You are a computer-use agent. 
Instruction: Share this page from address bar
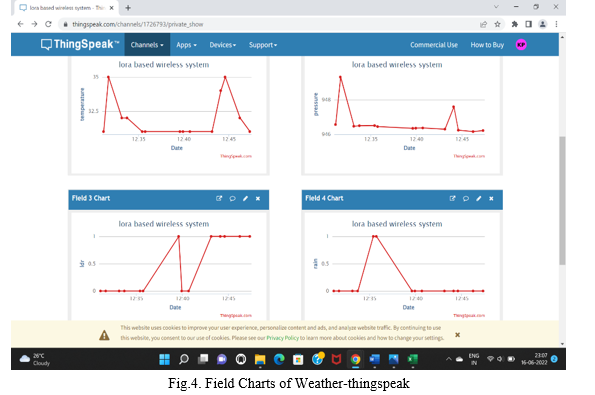[x=483, y=24]
